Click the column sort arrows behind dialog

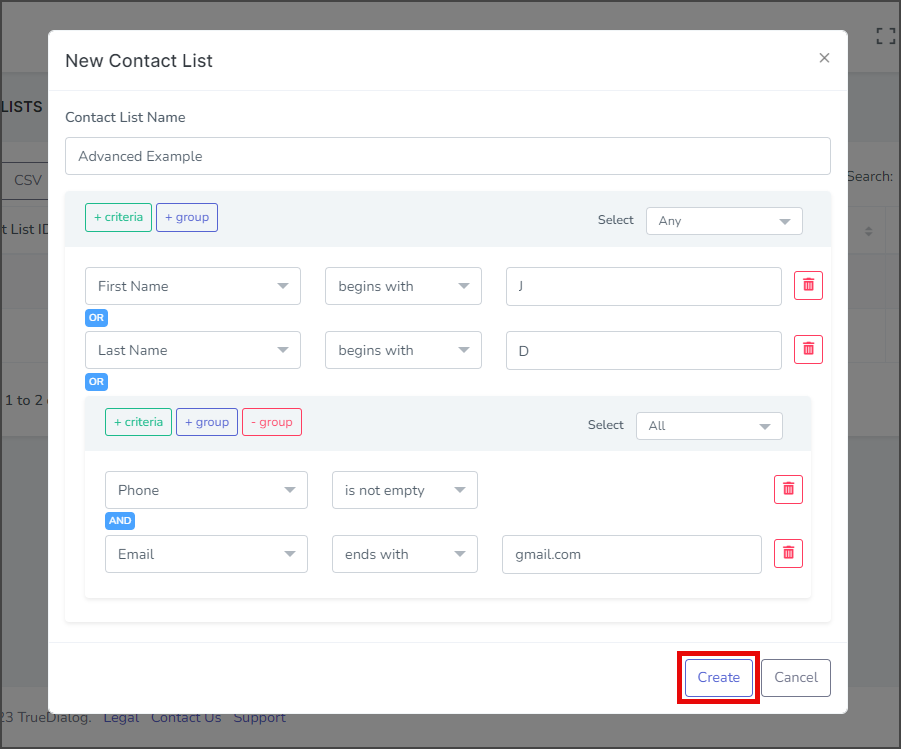[869, 231]
